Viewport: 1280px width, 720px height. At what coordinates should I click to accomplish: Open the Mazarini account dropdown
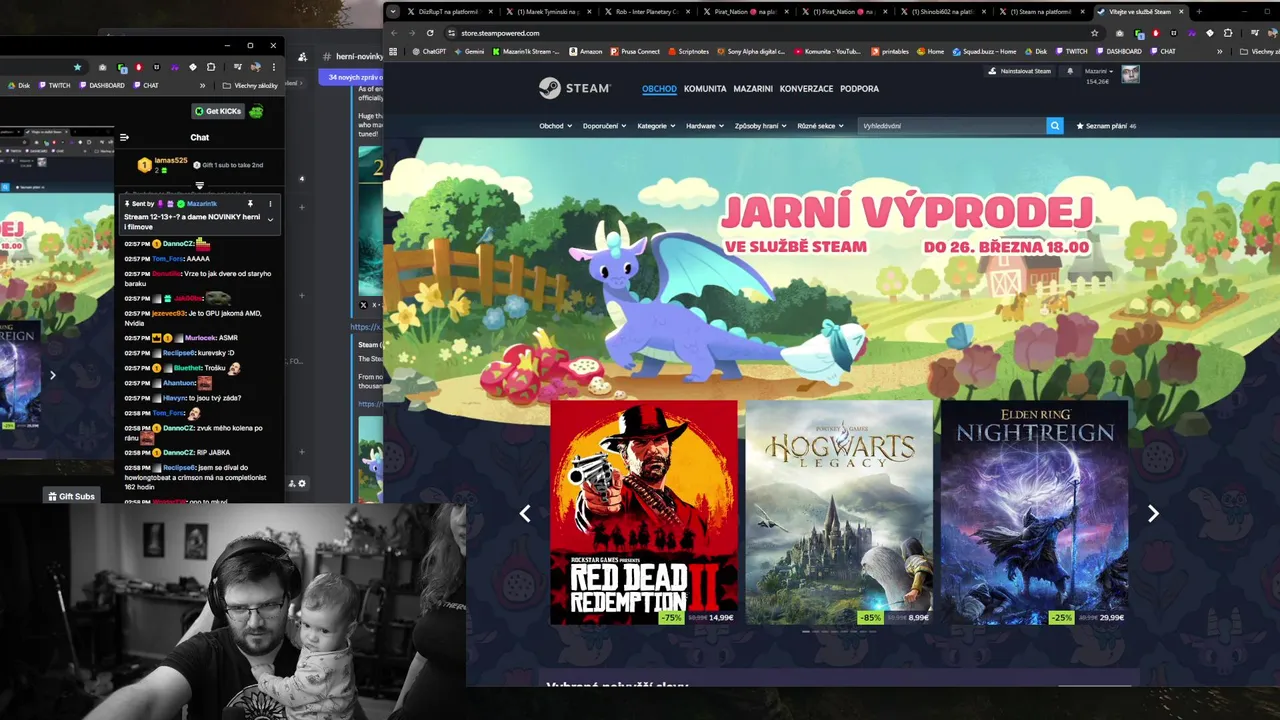1099,71
